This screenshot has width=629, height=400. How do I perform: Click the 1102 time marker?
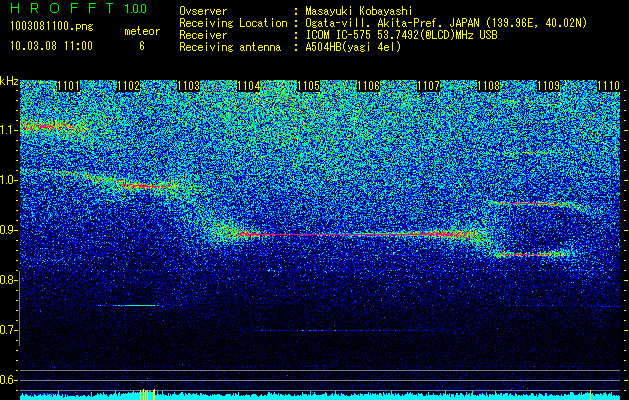tap(128, 86)
